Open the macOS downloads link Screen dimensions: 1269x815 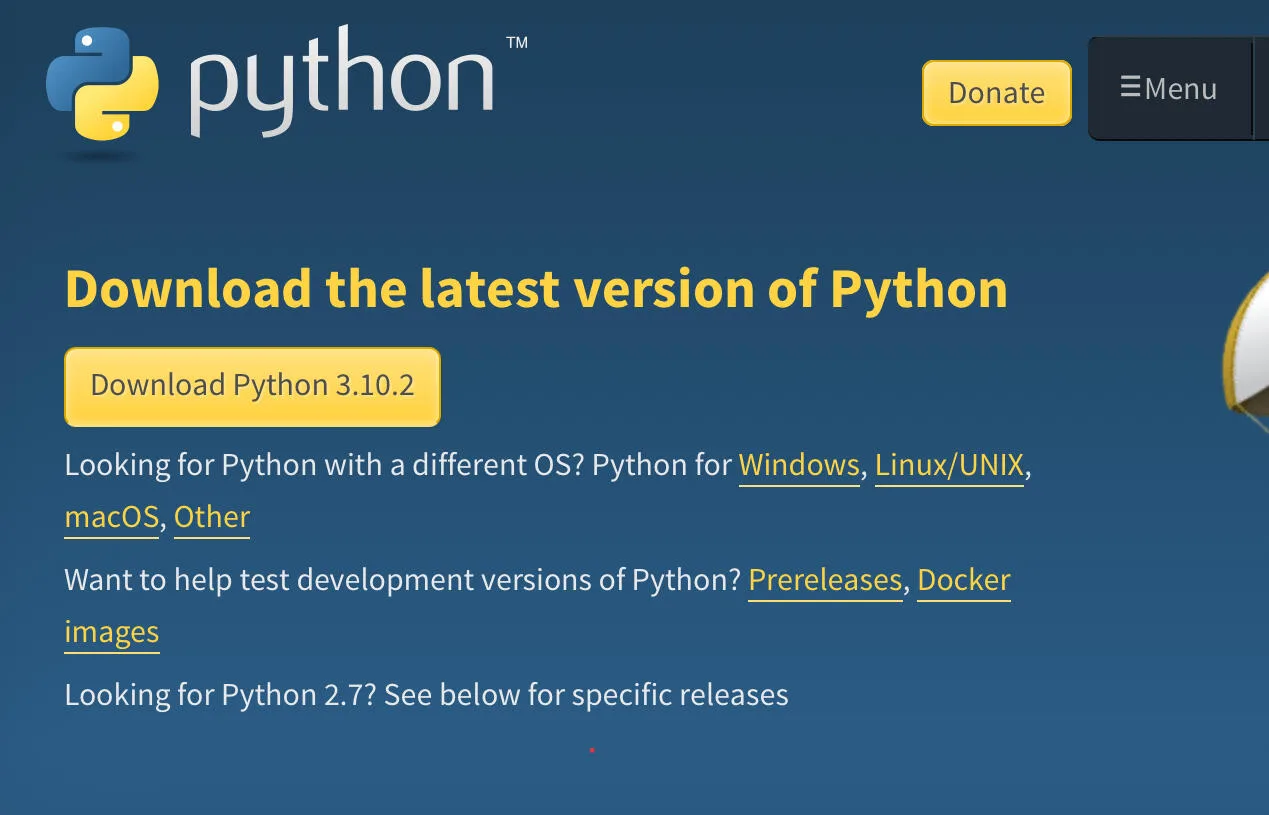111,517
